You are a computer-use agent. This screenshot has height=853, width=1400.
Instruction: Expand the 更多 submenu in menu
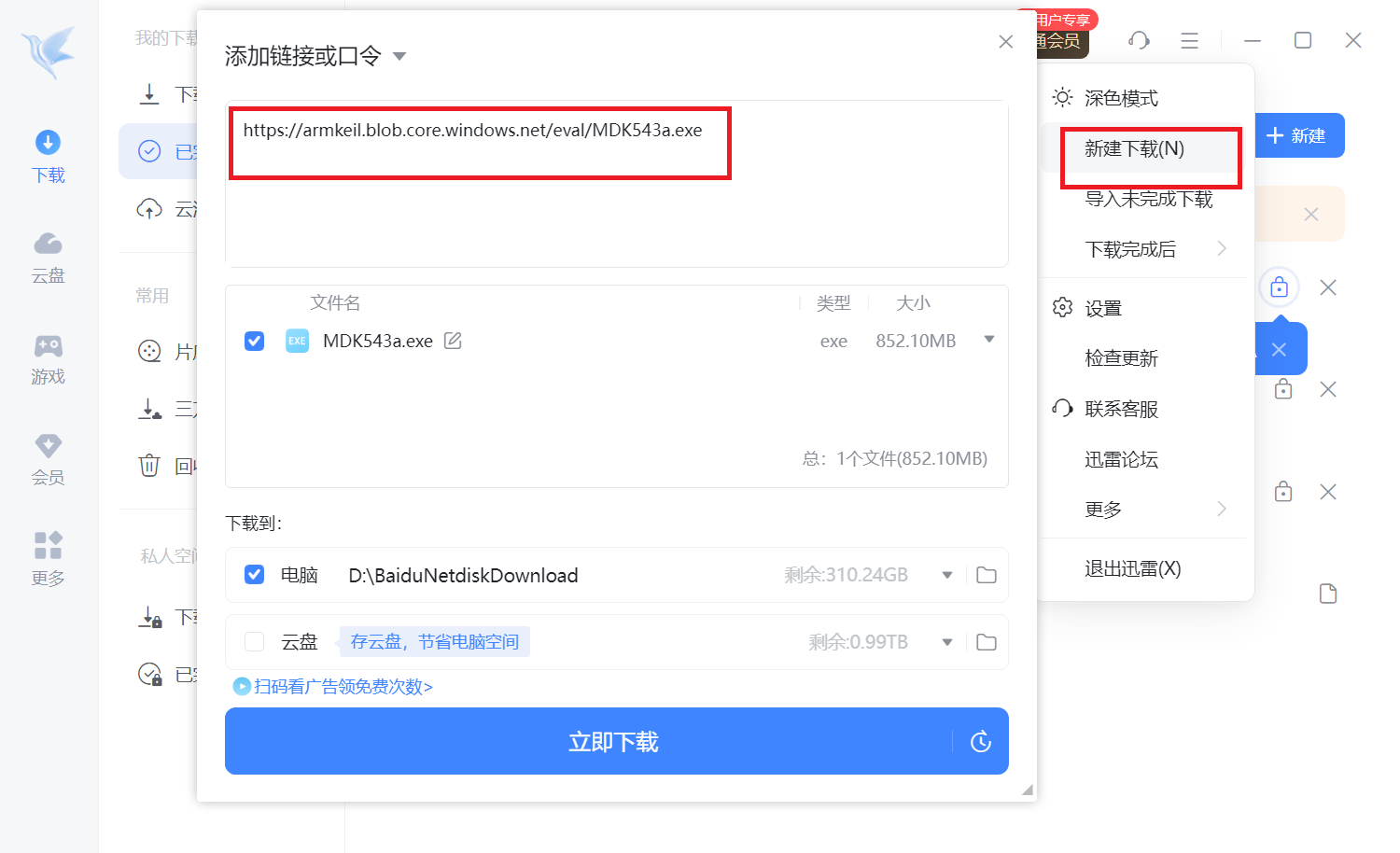point(1222,509)
